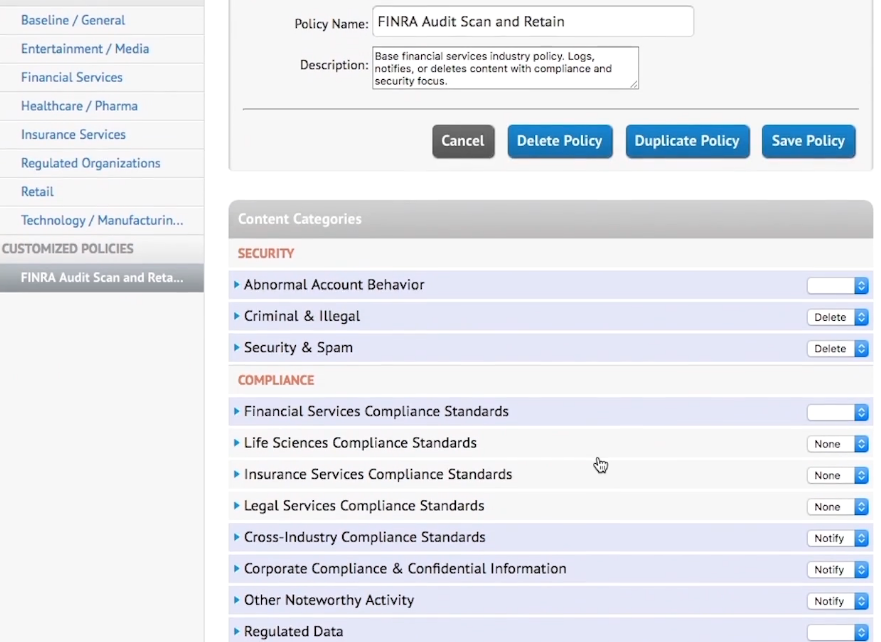Expand Regulated Data category triangle

(x=237, y=632)
